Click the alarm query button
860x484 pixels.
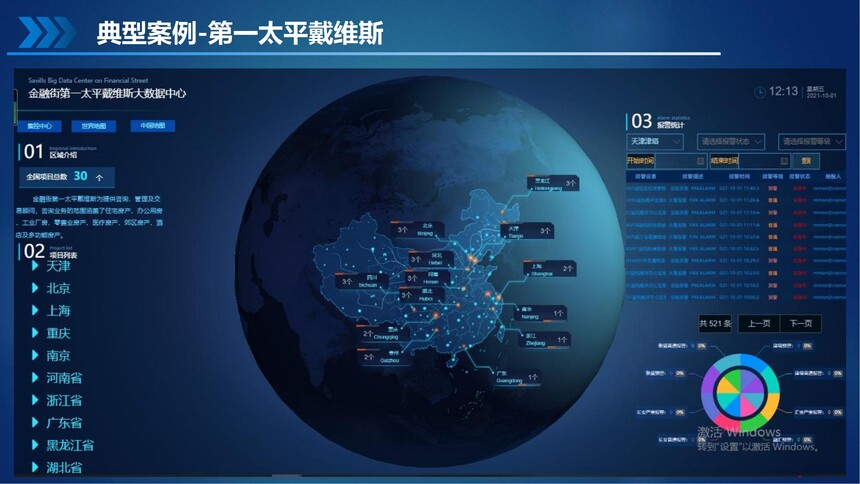(x=806, y=161)
